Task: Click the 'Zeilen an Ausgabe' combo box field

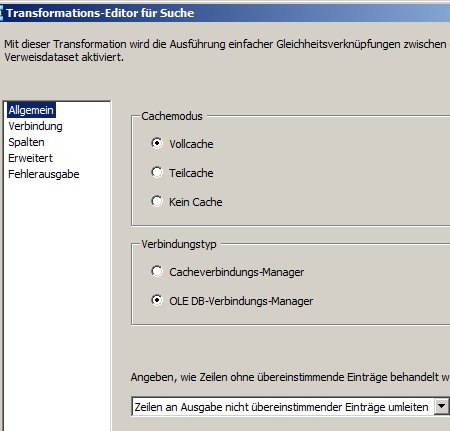Action: click(x=283, y=406)
